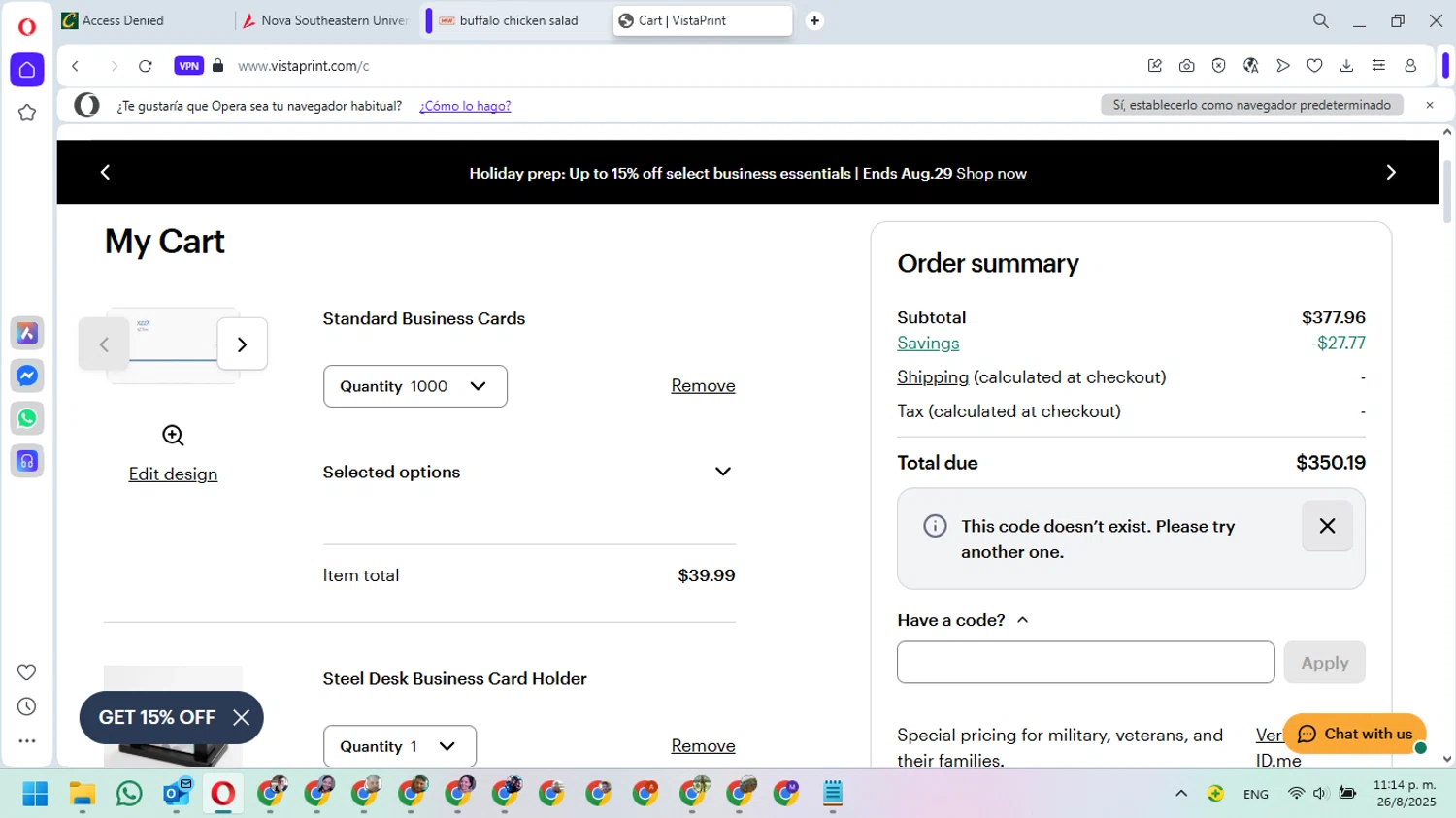The width and height of the screenshot is (1456, 818).
Task: Reload the VistaPrint page
Action: click(x=146, y=66)
